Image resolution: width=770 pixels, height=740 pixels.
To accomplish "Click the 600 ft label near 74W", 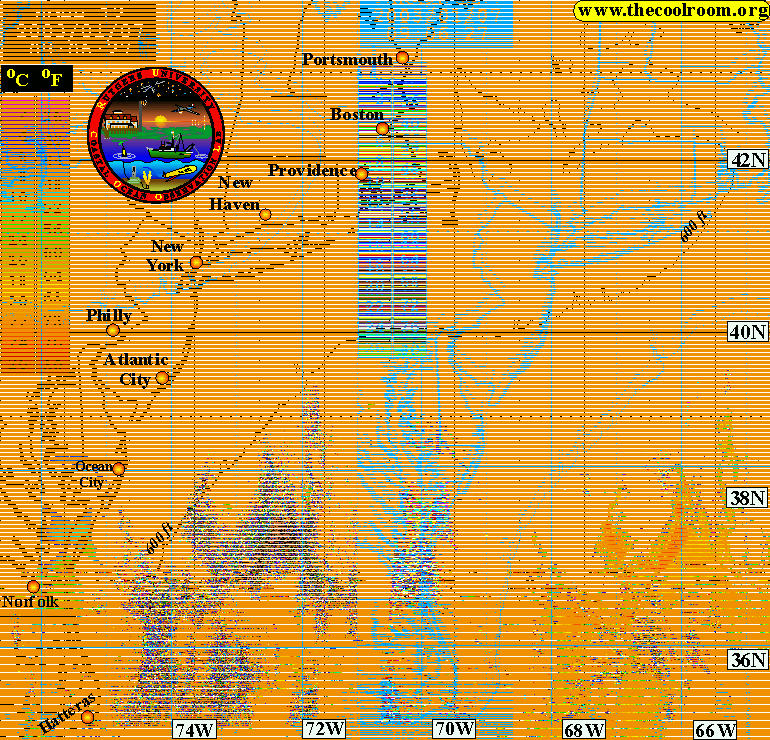I will 160,539.
